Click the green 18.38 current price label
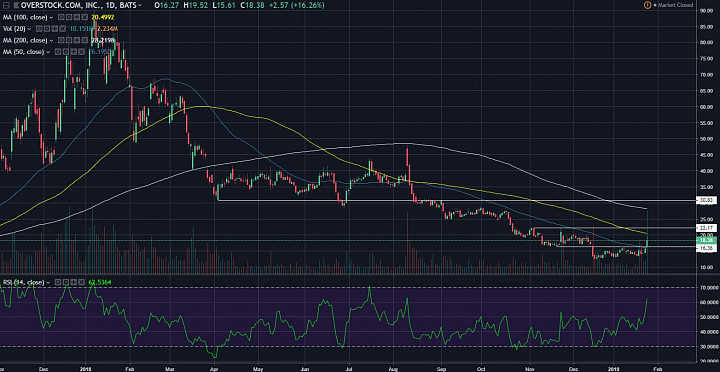 (x=705, y=240)
